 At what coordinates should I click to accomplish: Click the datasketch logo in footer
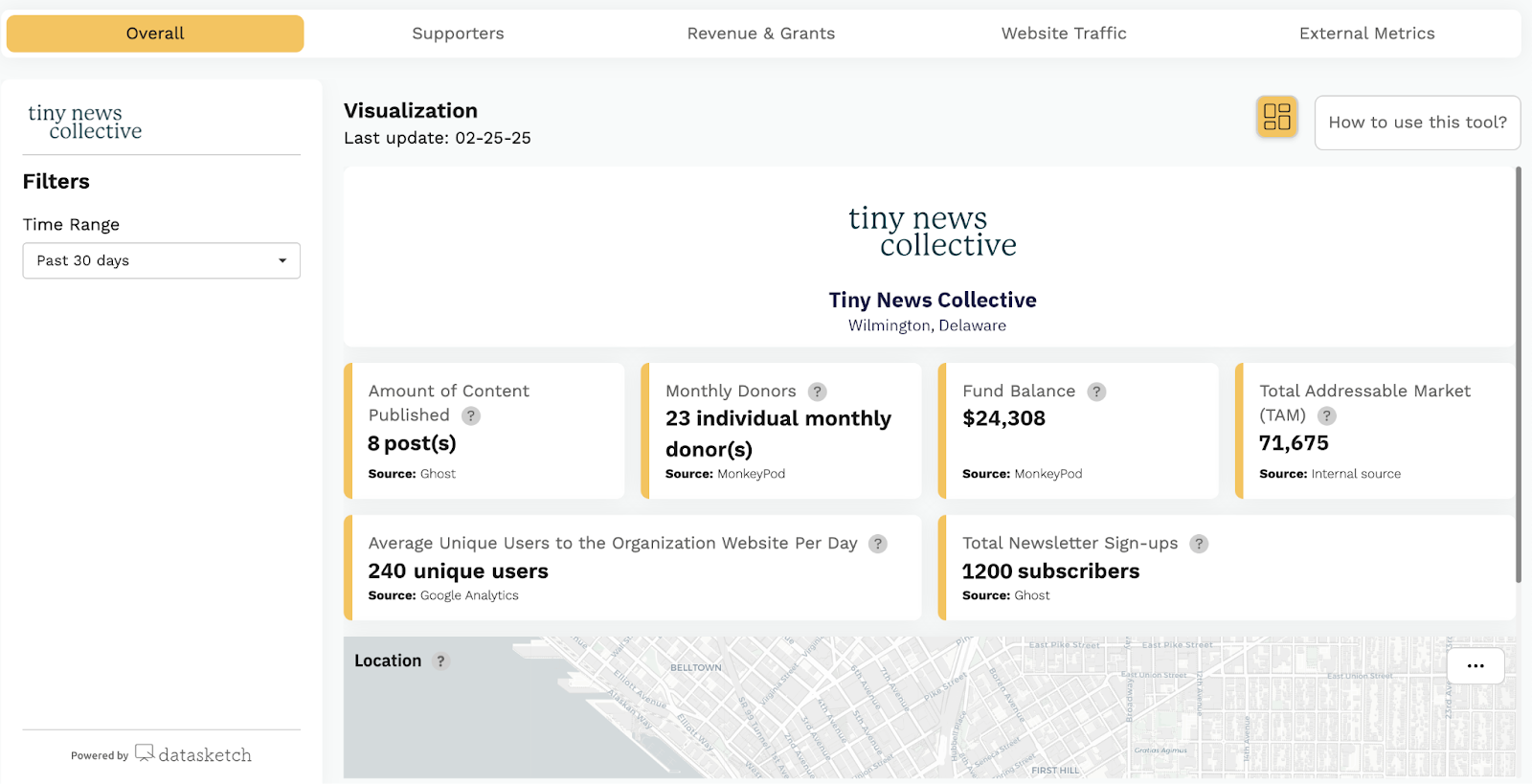click(x=193, y=754)
